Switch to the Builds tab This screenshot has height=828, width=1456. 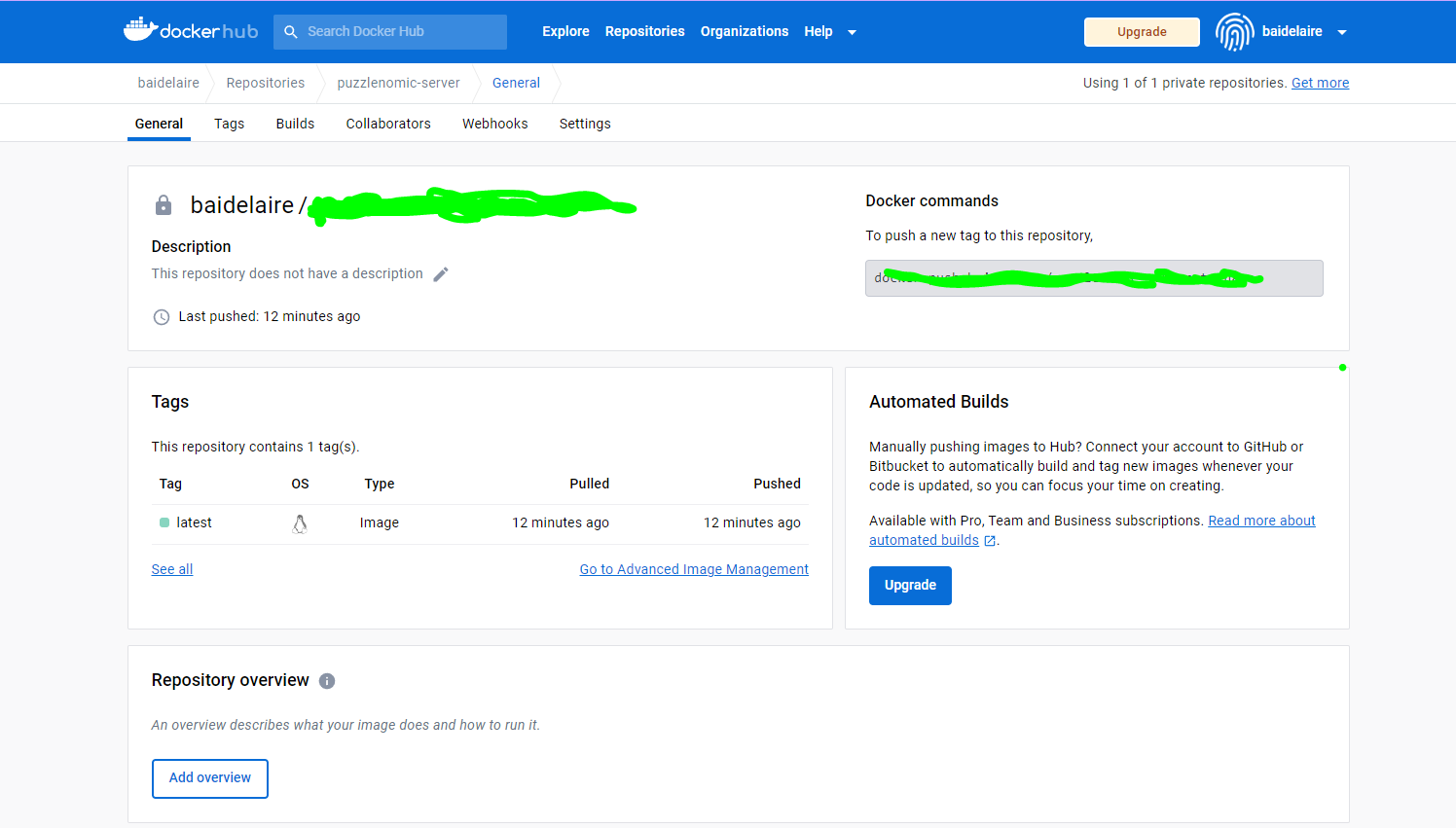click(295, 124)
